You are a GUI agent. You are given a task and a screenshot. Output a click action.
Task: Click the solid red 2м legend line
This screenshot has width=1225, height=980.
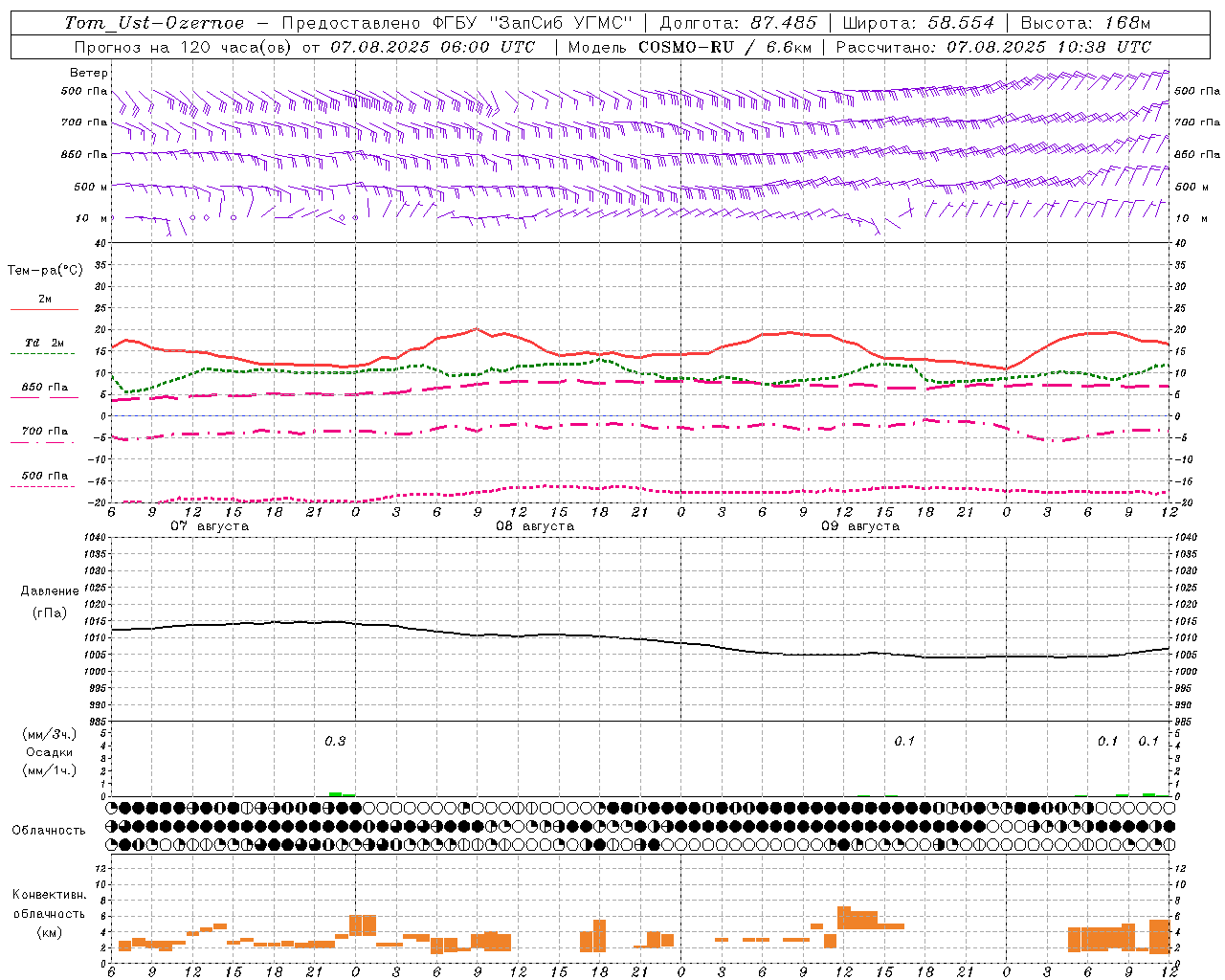pos(44,310)
